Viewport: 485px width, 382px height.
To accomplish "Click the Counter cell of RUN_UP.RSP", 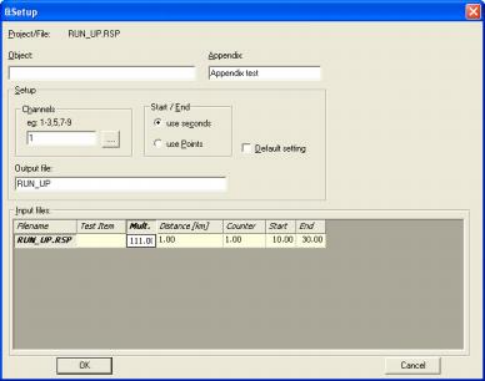I will click(244, 240).
